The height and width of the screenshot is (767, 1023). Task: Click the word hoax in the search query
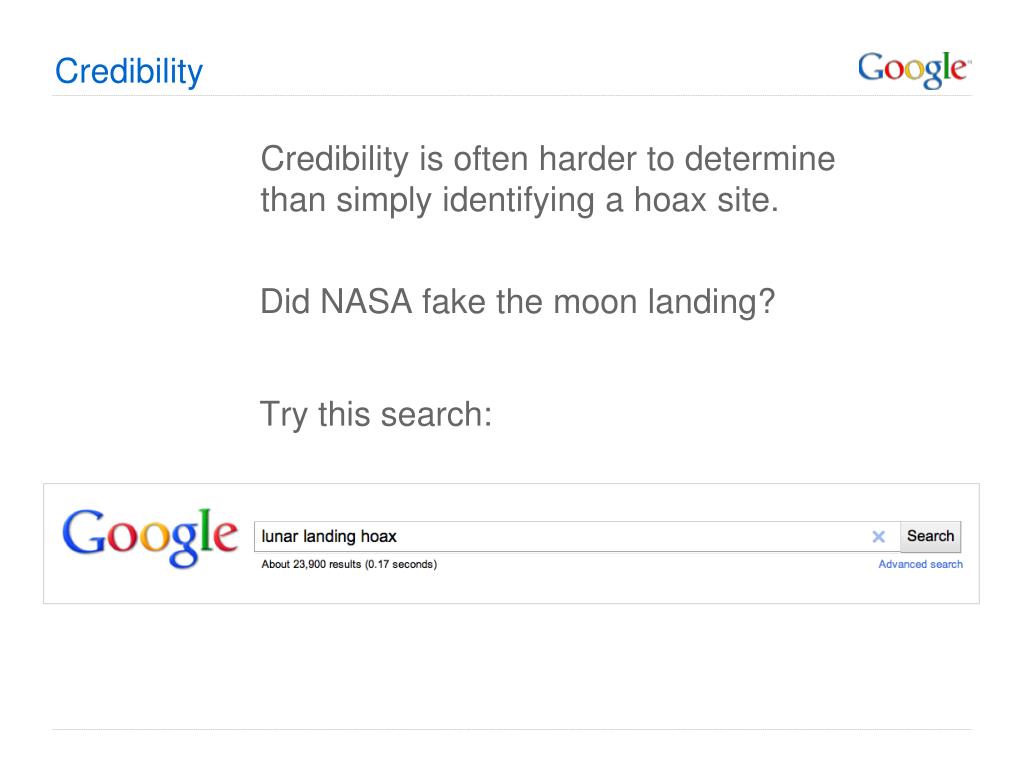(378, 536)
